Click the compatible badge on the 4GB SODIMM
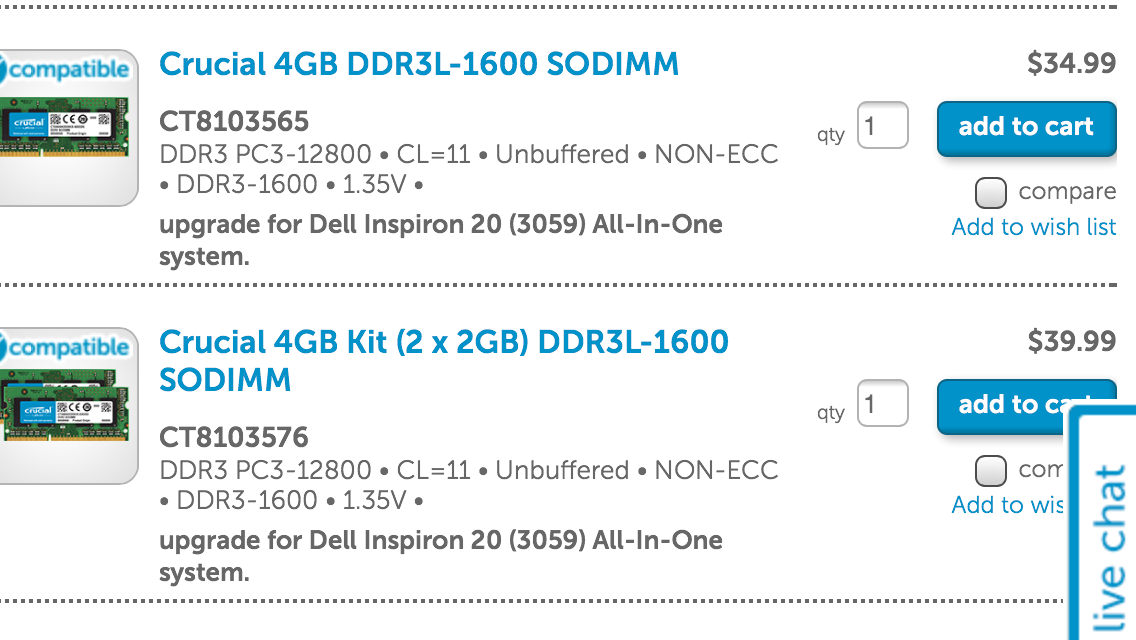The width and height of the screenshot is (1136, 640). (x=65, y=70)
